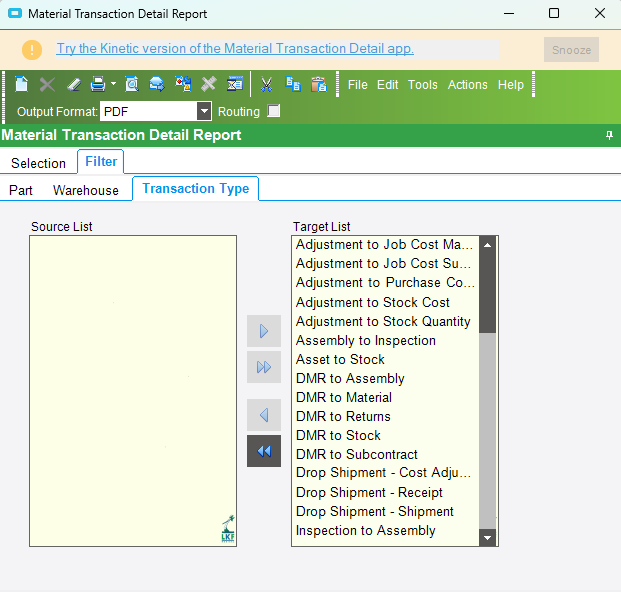Screen dimensions: 621x592
Task: Open the Kinetic version link
Action: [x=235, y=48]
